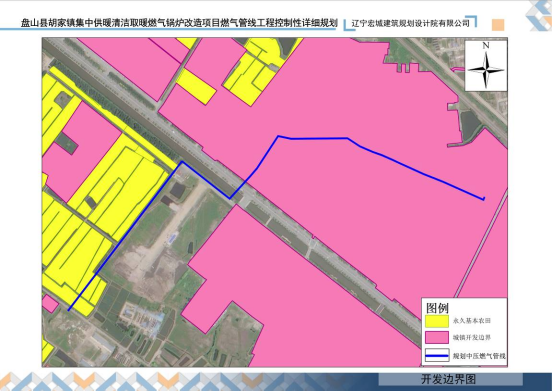Click the 规划中压燃气管线 legend label
553x391 pixels.
click(x=479, y=356)
